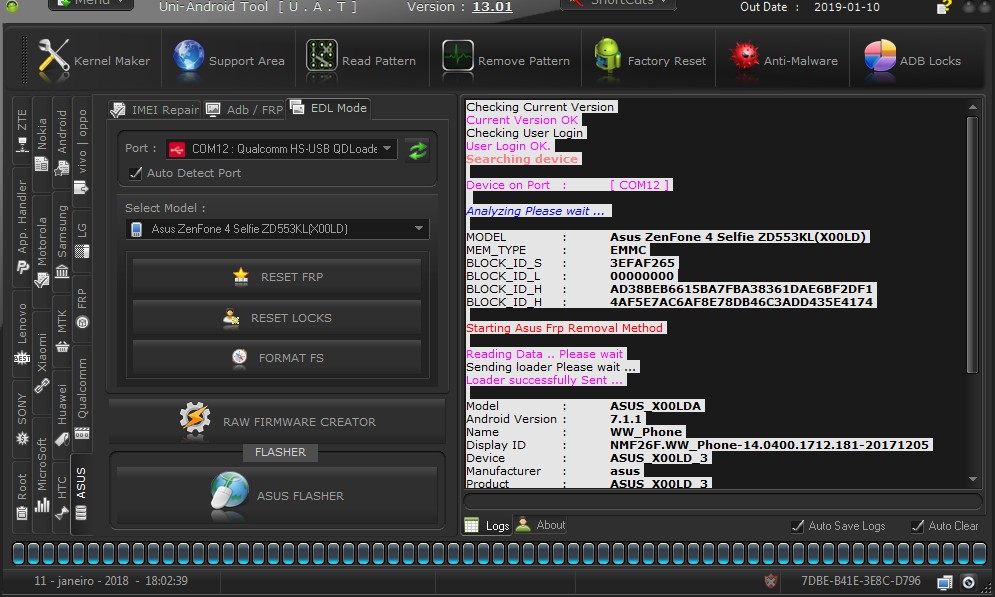Click the help question mark icon
Image resolution: width=995 pixels, height=597 pixels.
coord(944,7)
